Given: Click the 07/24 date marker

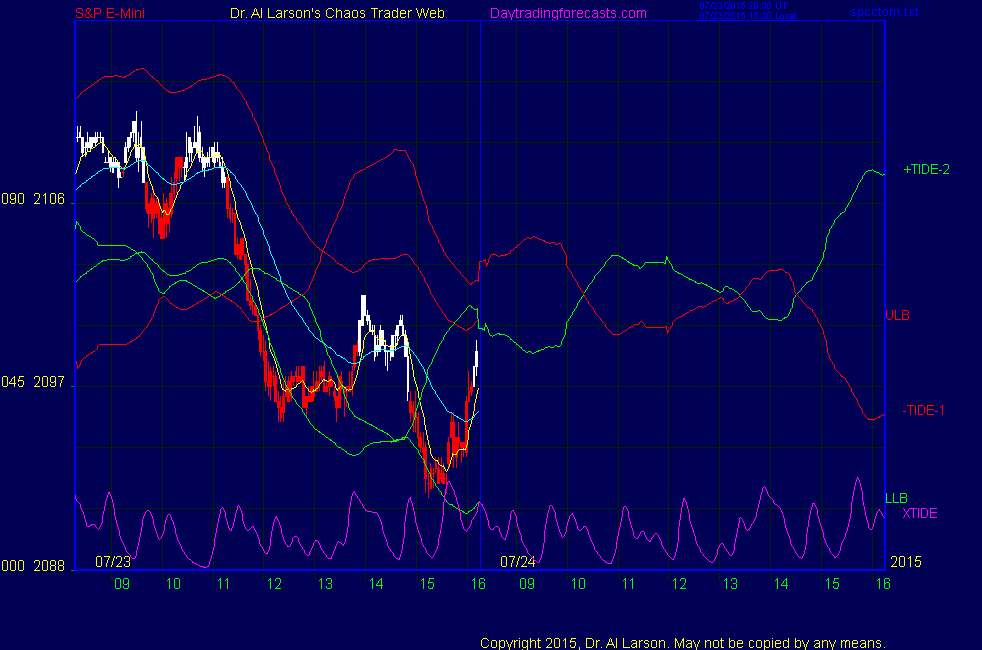Looking at the screenshot, I should 518,561.
